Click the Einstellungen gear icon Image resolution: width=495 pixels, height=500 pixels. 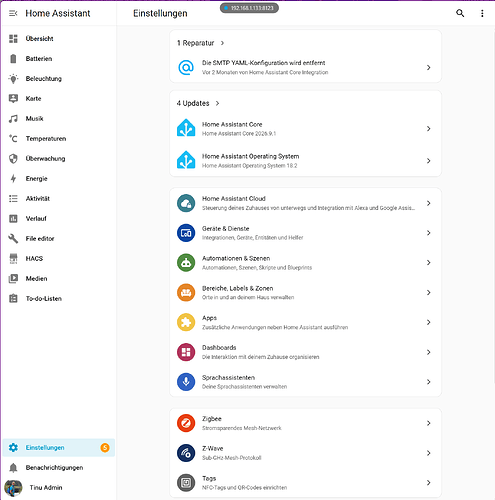tap(13, 448)
